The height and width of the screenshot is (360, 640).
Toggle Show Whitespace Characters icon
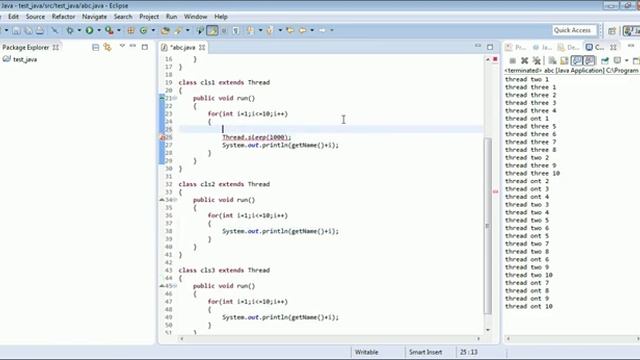(x=236, y=31)
